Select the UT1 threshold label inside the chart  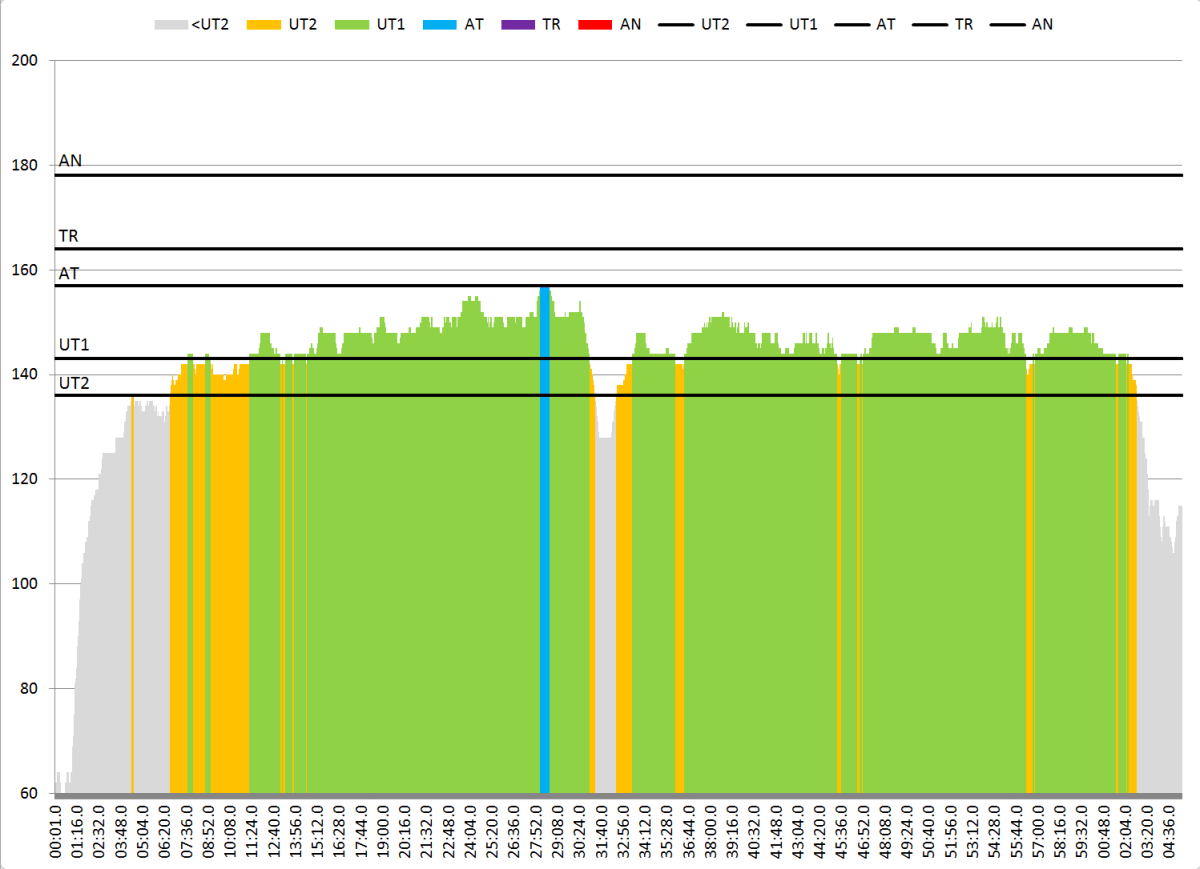point(74,345)
